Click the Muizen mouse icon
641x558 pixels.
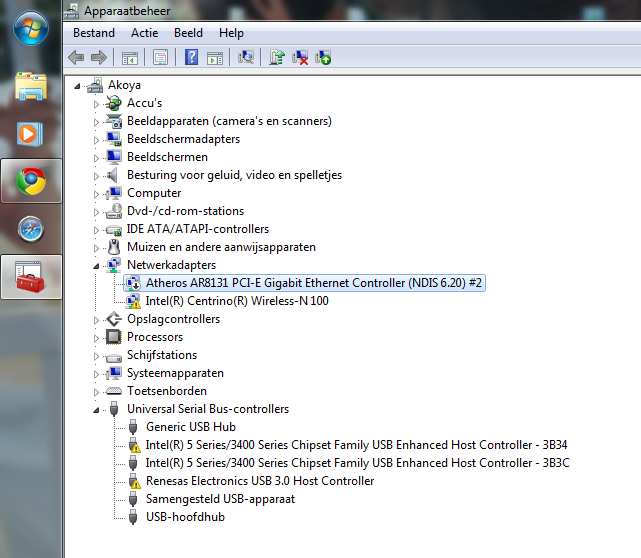(114, 247)
